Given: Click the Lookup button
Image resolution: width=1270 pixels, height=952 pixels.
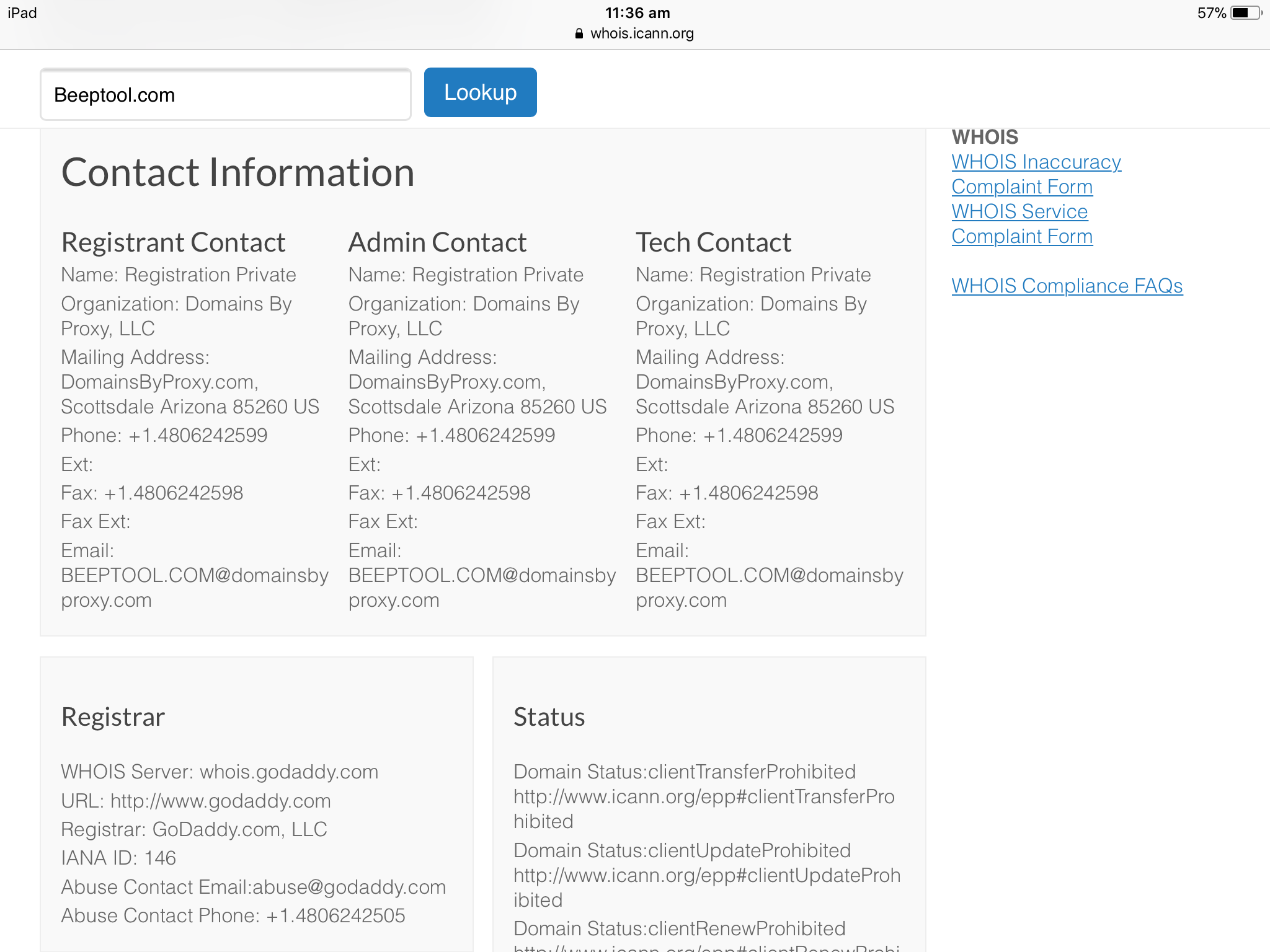Looking at the screenshot, I should pyautogui.click(x=481, y=92).
